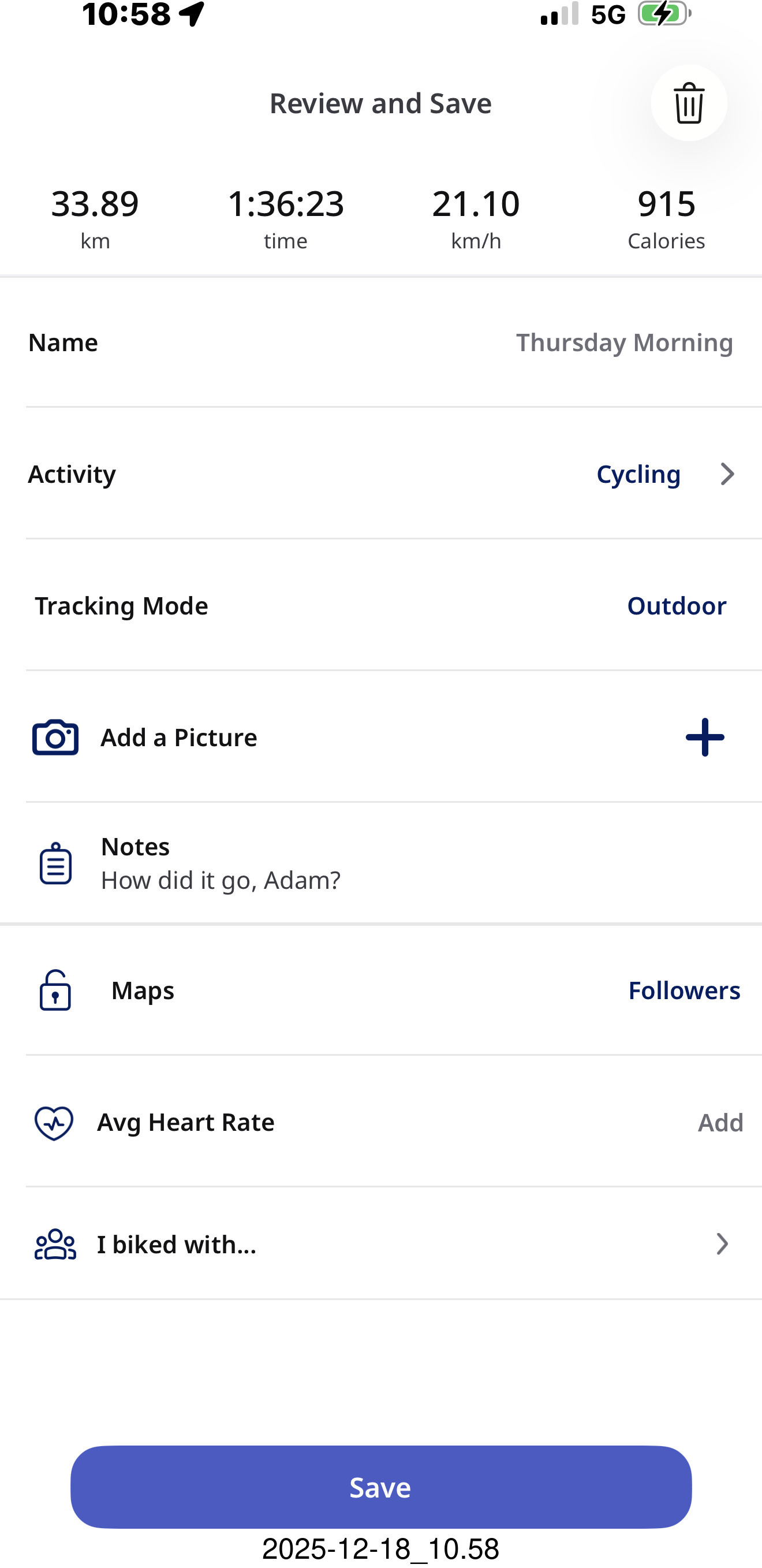This screenshot has width=762, height=1568.
Task: Open Cycling activity type selector
Action: [x=638, y=474]
